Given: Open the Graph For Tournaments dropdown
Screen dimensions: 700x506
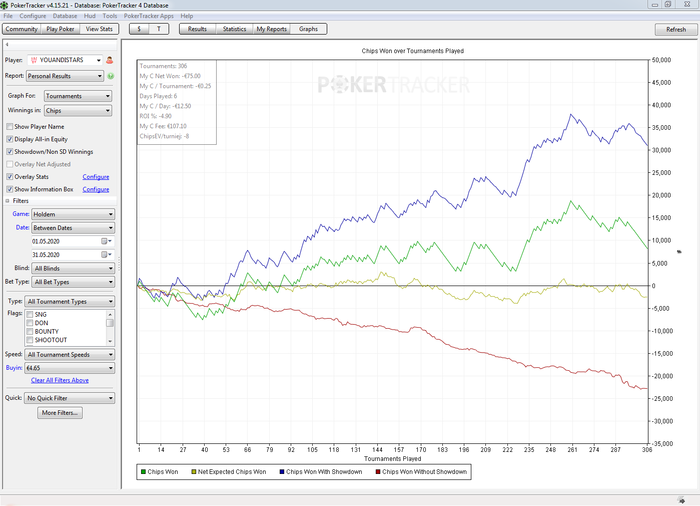Looking at the screenshot, I should (x=78, y=96).
